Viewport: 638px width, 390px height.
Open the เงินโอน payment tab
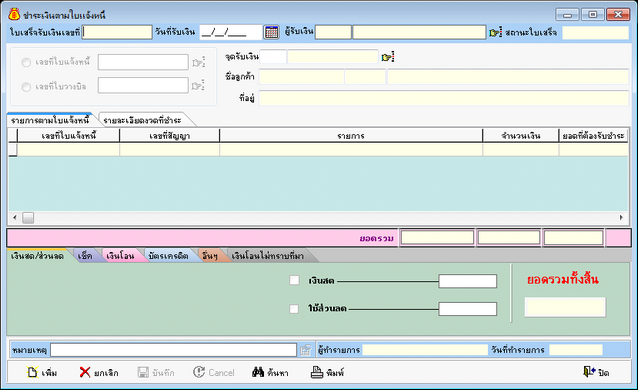[120, 256]
